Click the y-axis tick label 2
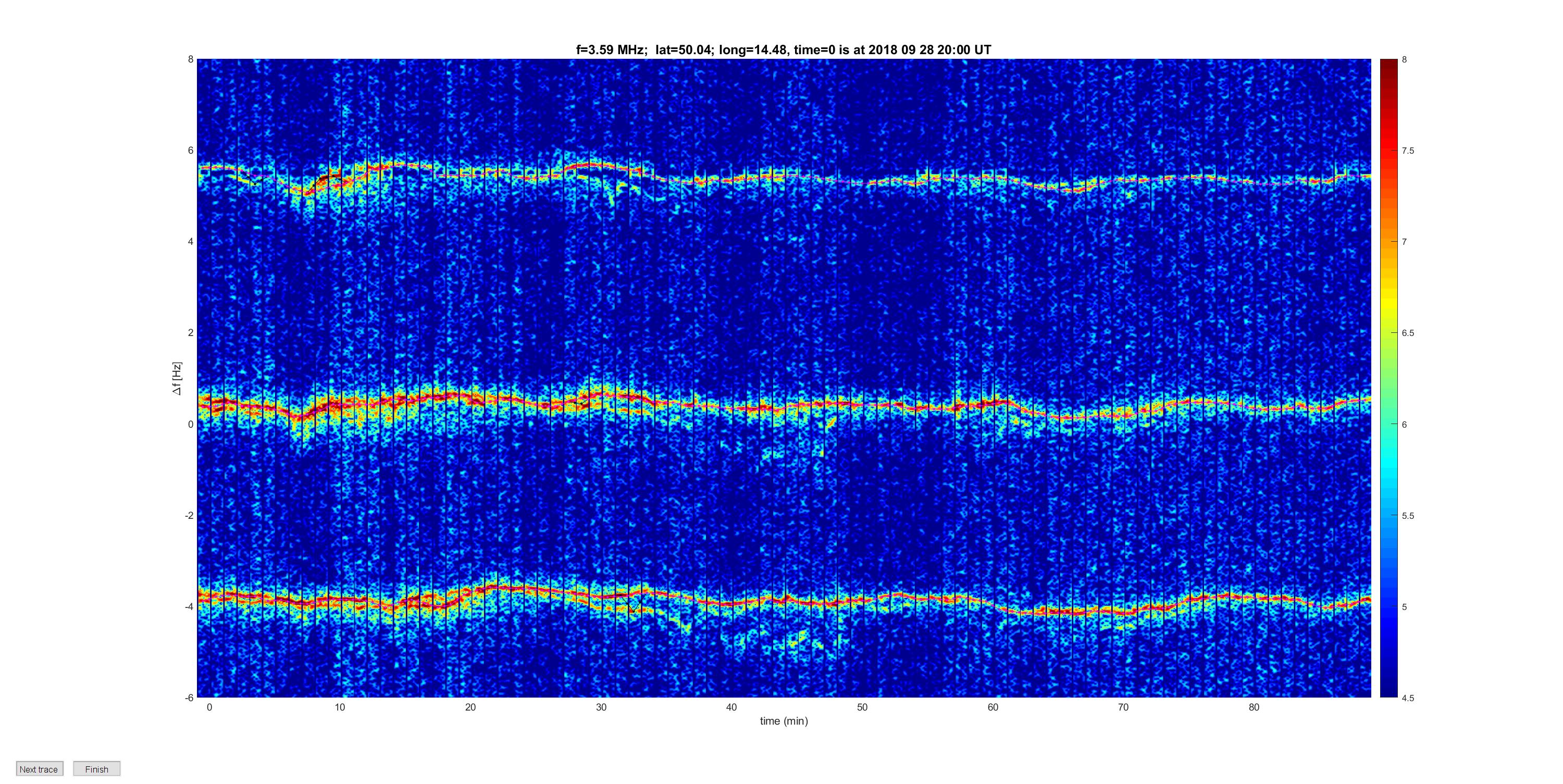This screenshot has width=1563, height=784. click(191, 332)
